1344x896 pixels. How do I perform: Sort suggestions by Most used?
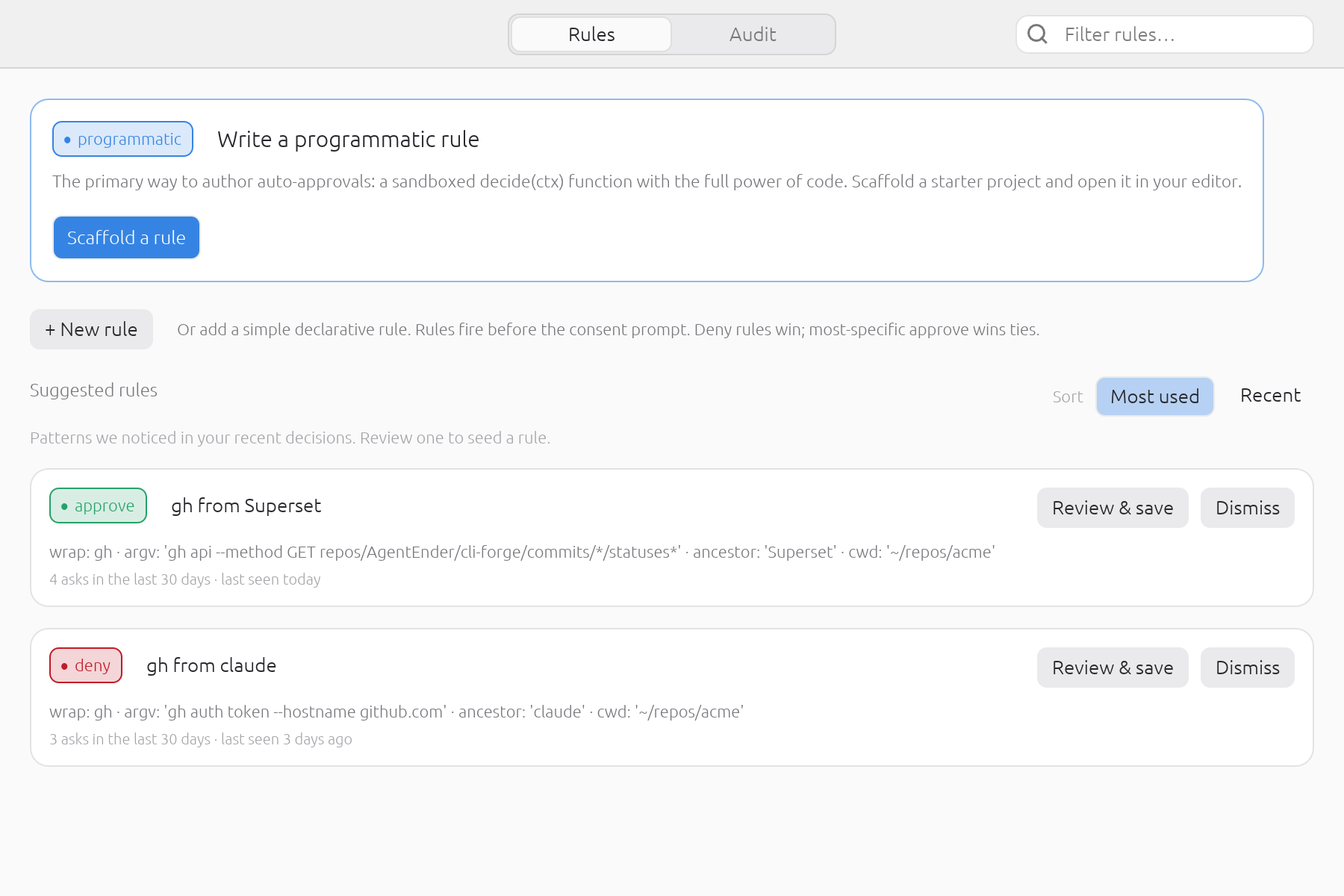[1154, 396]
